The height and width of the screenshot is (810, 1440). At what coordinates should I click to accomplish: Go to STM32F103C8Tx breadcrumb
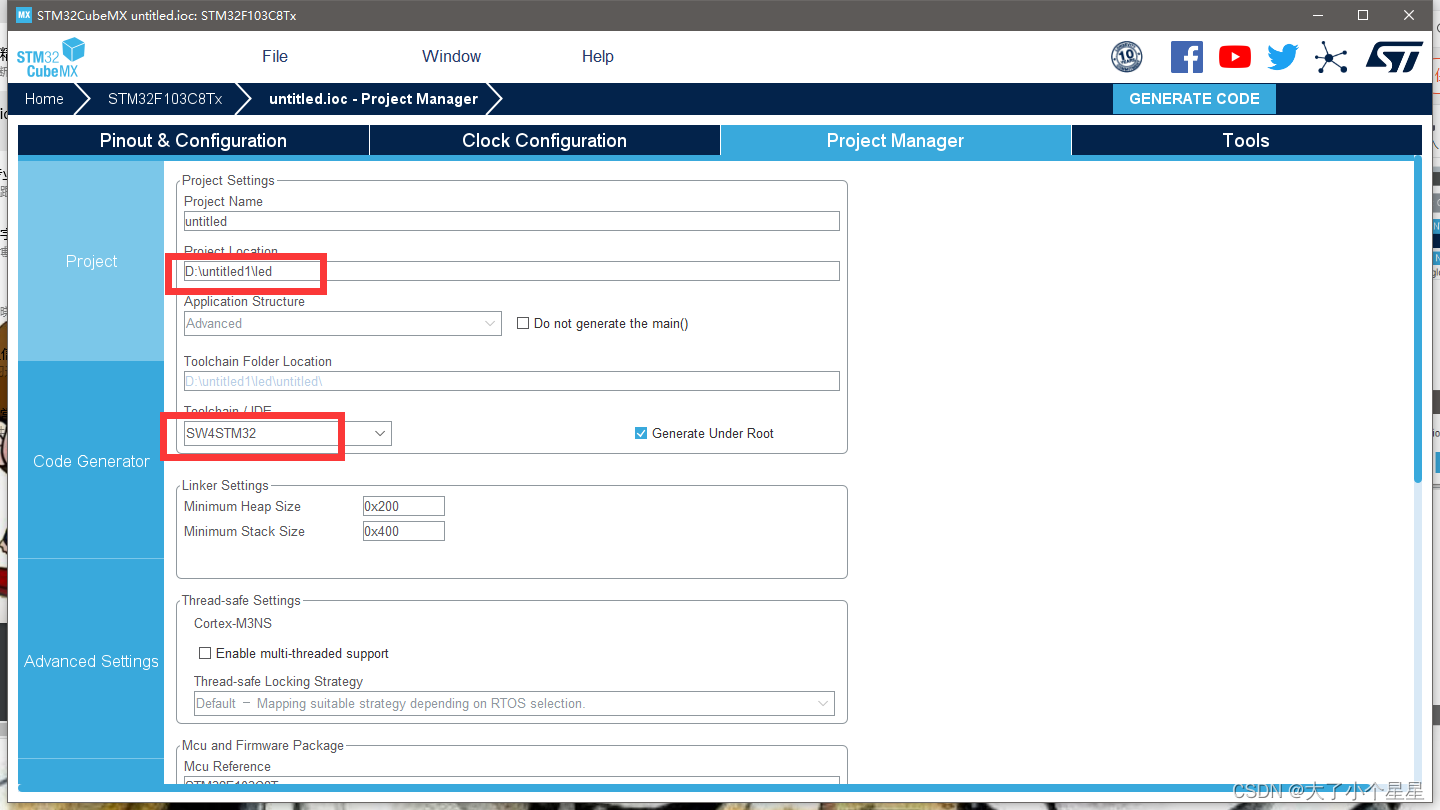pyautogui.click(x=165, y=99)
